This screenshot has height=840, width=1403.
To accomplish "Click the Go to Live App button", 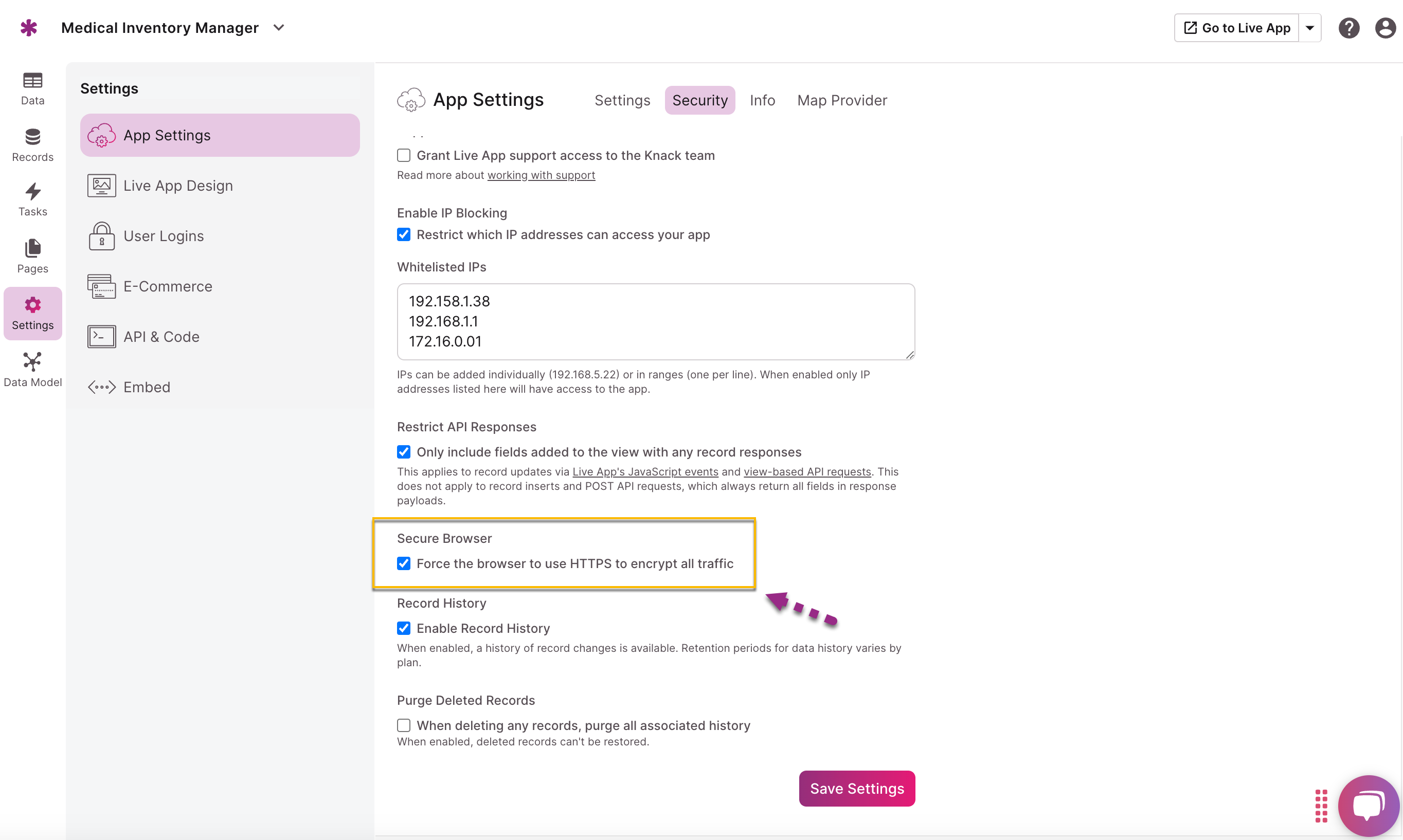I will [1236, 28].
